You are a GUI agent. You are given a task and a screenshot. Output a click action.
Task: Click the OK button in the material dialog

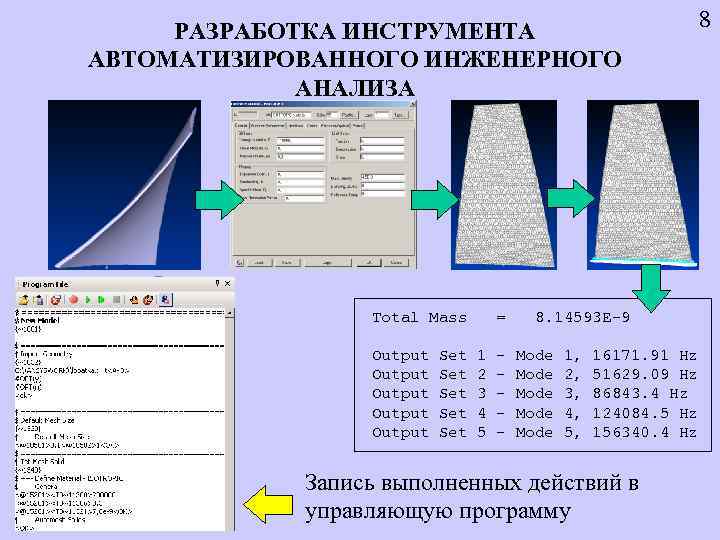[369, 262]
